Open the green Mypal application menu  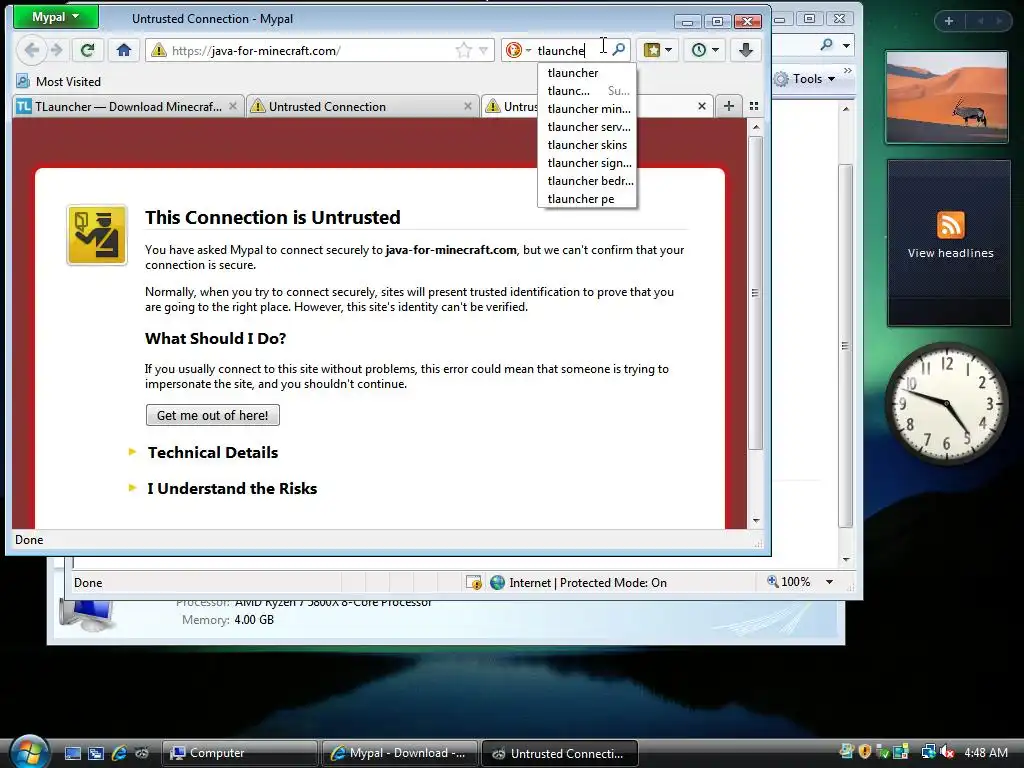(56, 17)
